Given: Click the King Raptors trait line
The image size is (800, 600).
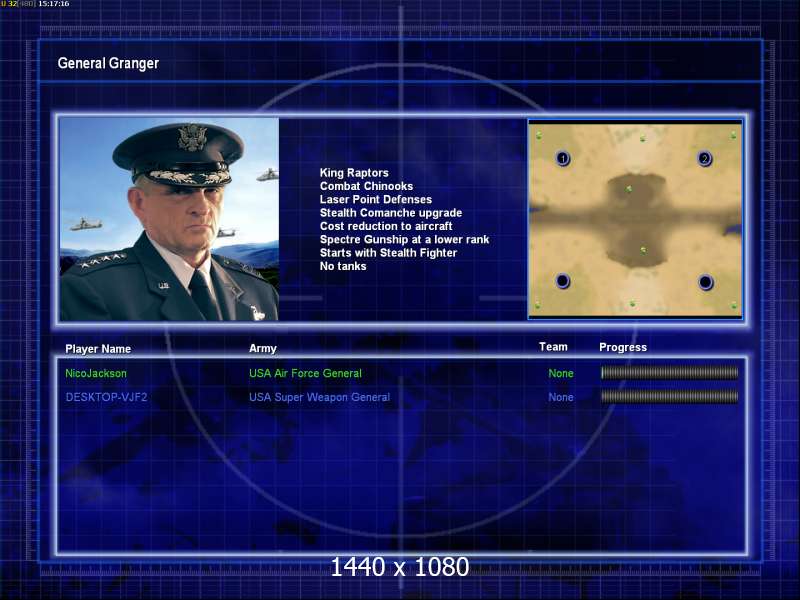Looking at the screenshot, I should click(x=354, y=173).
